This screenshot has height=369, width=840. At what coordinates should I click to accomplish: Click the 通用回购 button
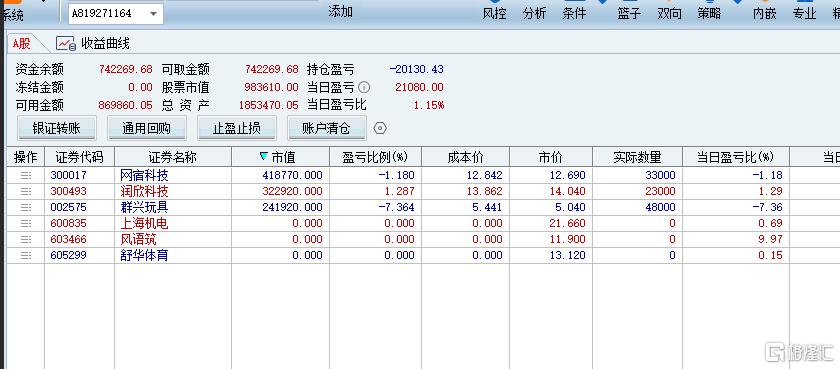[147, 128]
